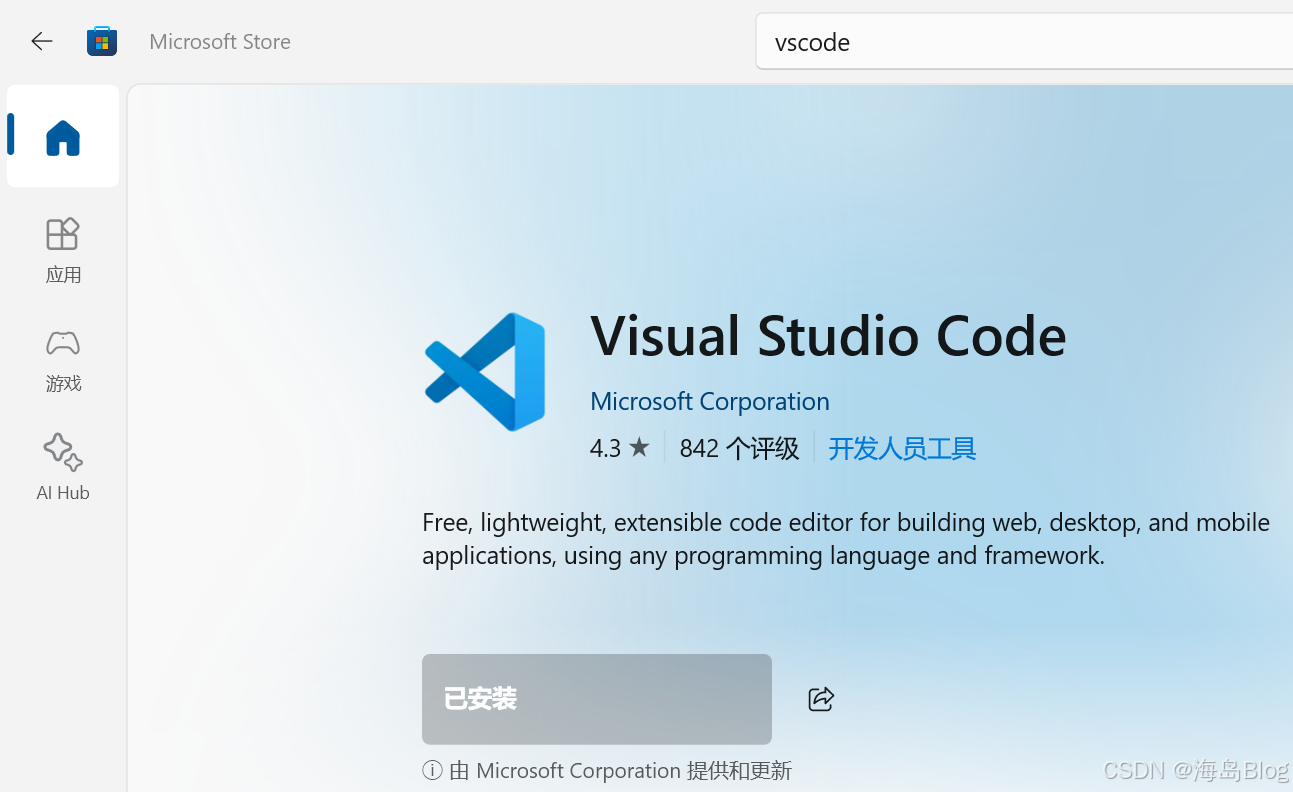Open the 应用 apps icon in the sidebar

click(62, 233)
